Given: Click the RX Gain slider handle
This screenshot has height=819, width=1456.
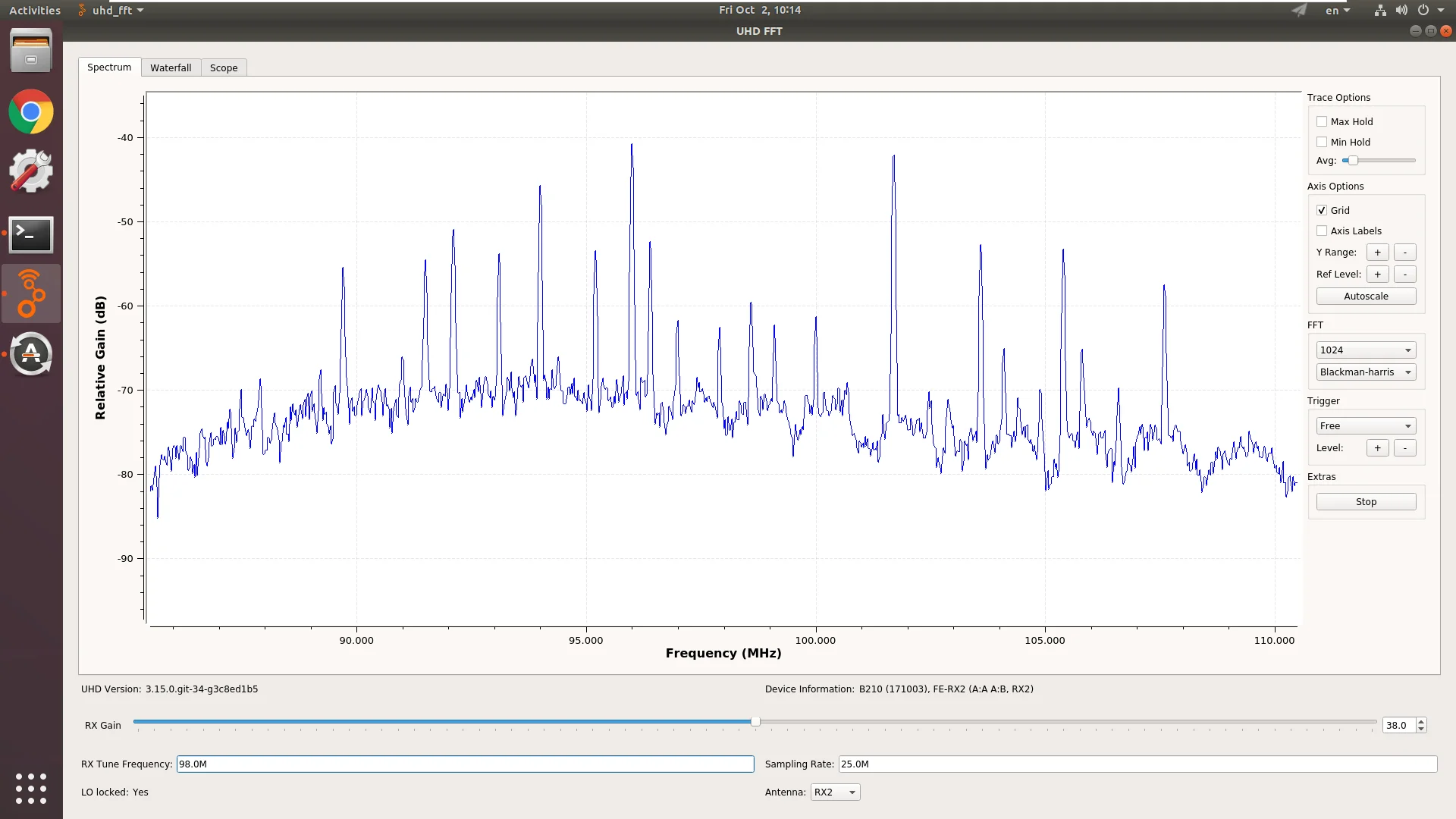Looking at the screenshot, I should [x=755, y=722].
